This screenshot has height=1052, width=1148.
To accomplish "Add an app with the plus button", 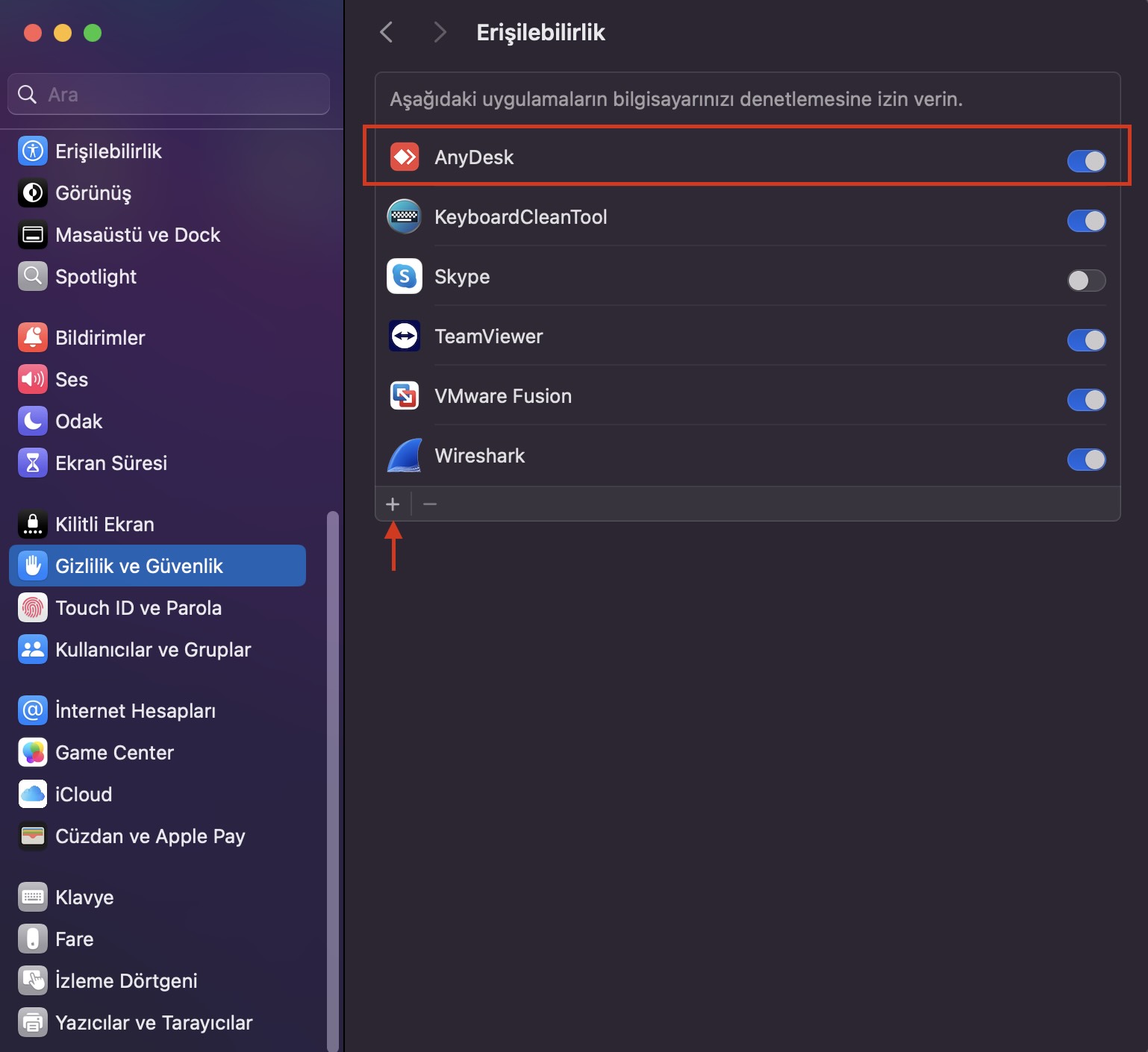I will tap(393, 504).
